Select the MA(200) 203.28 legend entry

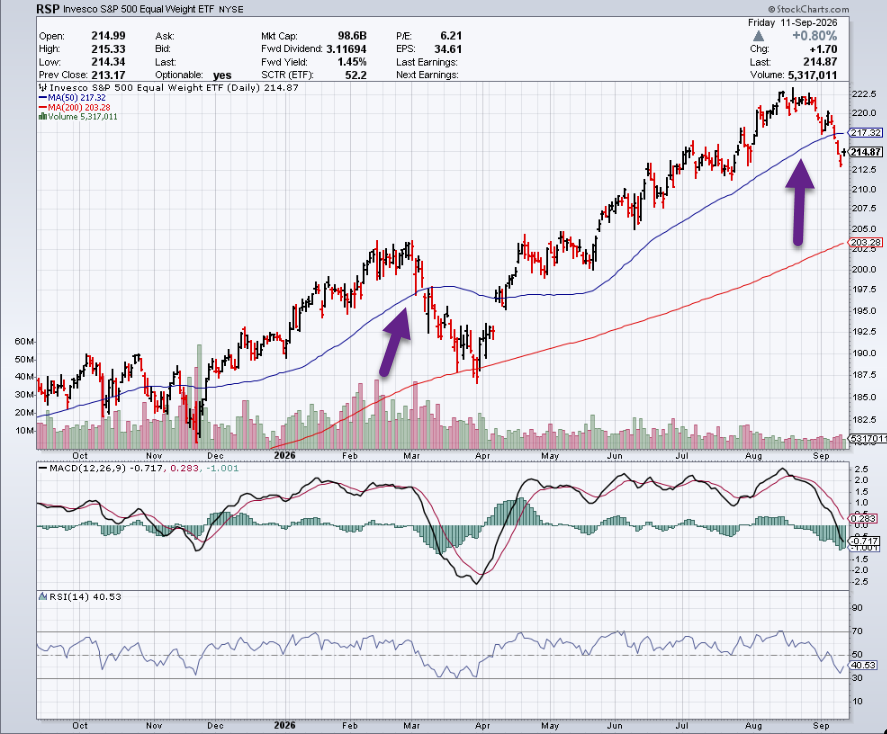(x=74, y=107)
